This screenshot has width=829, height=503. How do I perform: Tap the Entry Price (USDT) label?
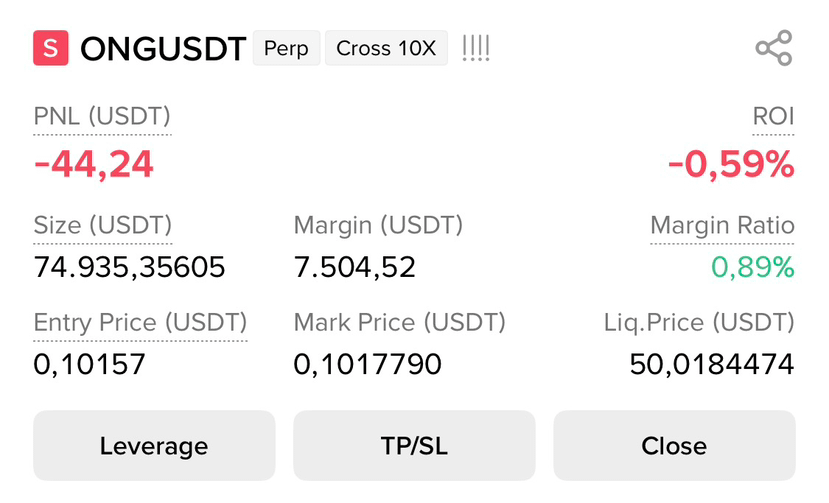tap(140, 323)
